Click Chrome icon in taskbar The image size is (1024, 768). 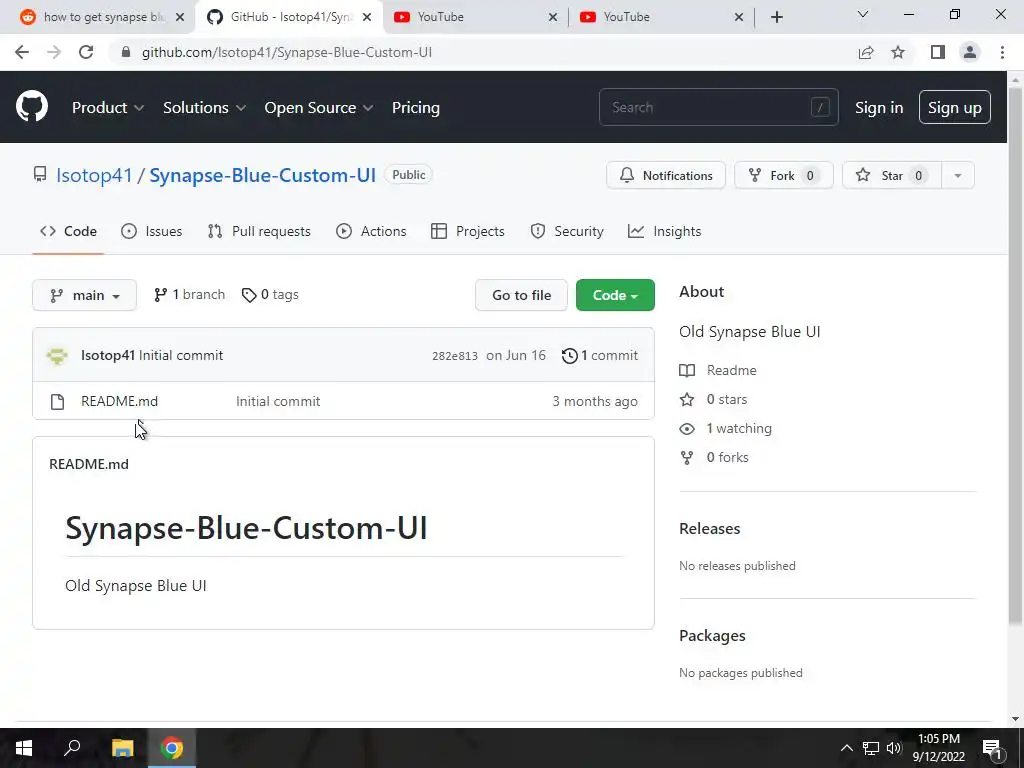(172, 748)
